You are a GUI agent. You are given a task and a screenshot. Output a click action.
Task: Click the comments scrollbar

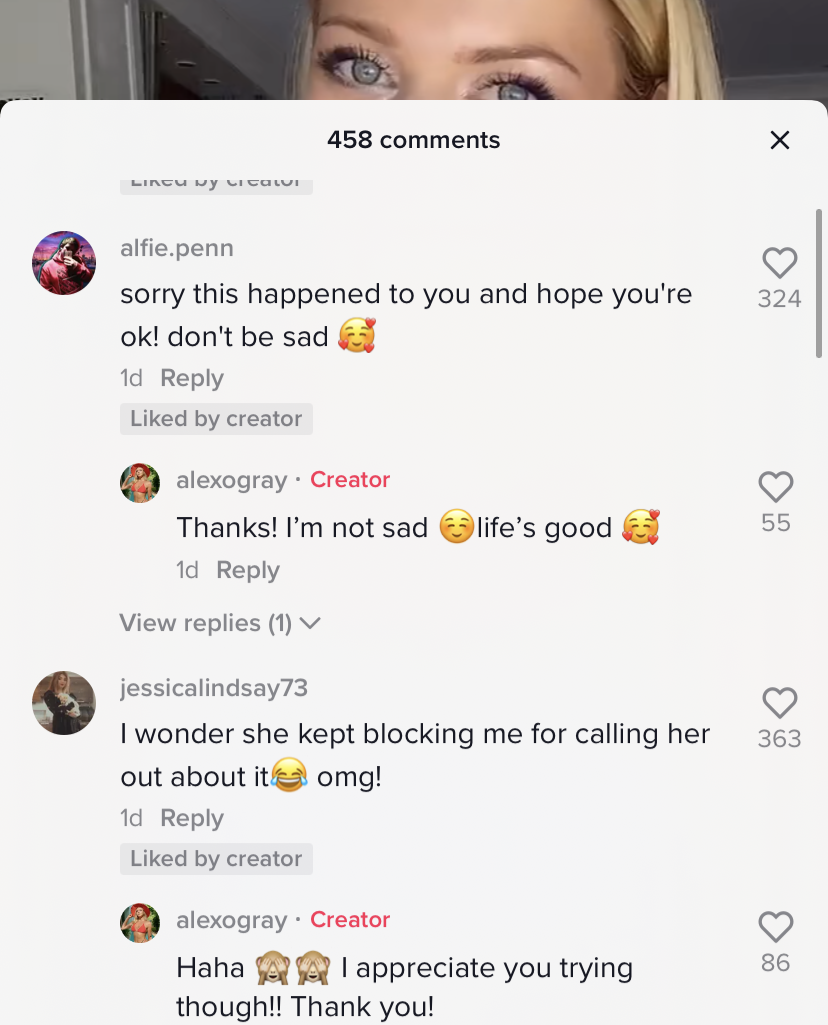tap(819, 285)
